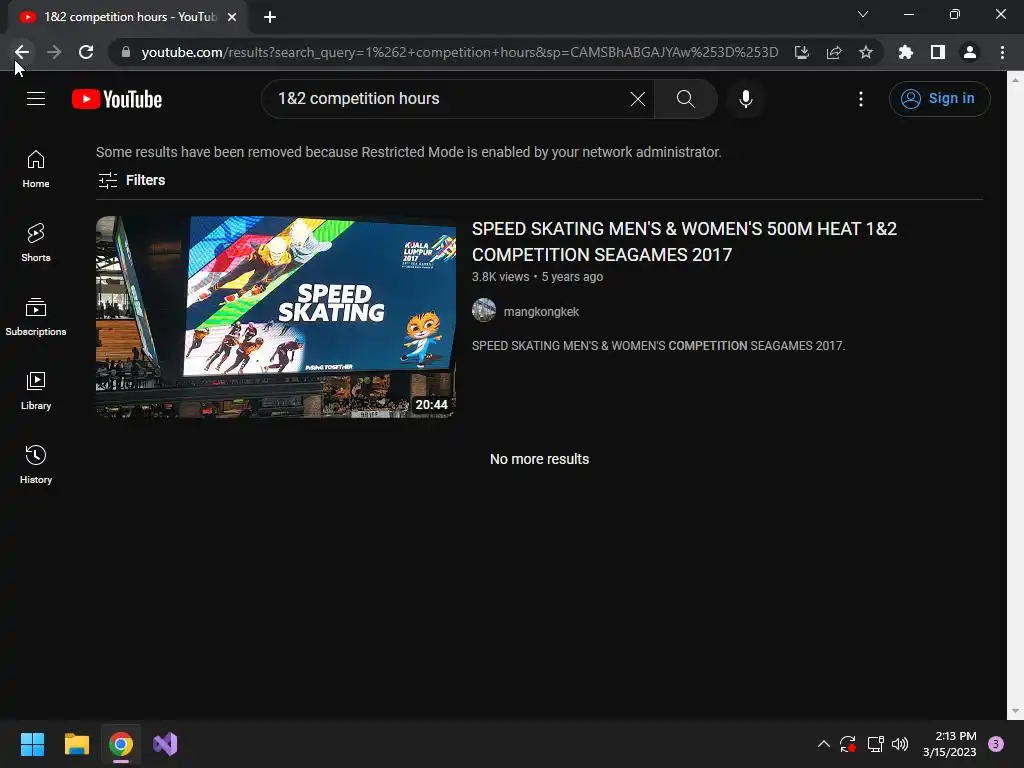The width and height of the screenshot is (1024, 768).
Task: Click the address bar URL
Action: (460, 52)
